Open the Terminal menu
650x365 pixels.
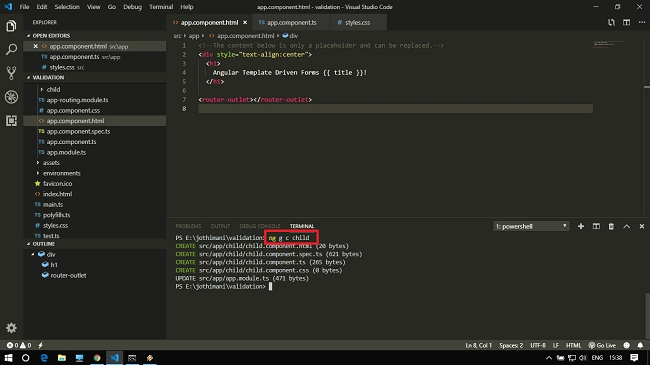pos(161,7)
